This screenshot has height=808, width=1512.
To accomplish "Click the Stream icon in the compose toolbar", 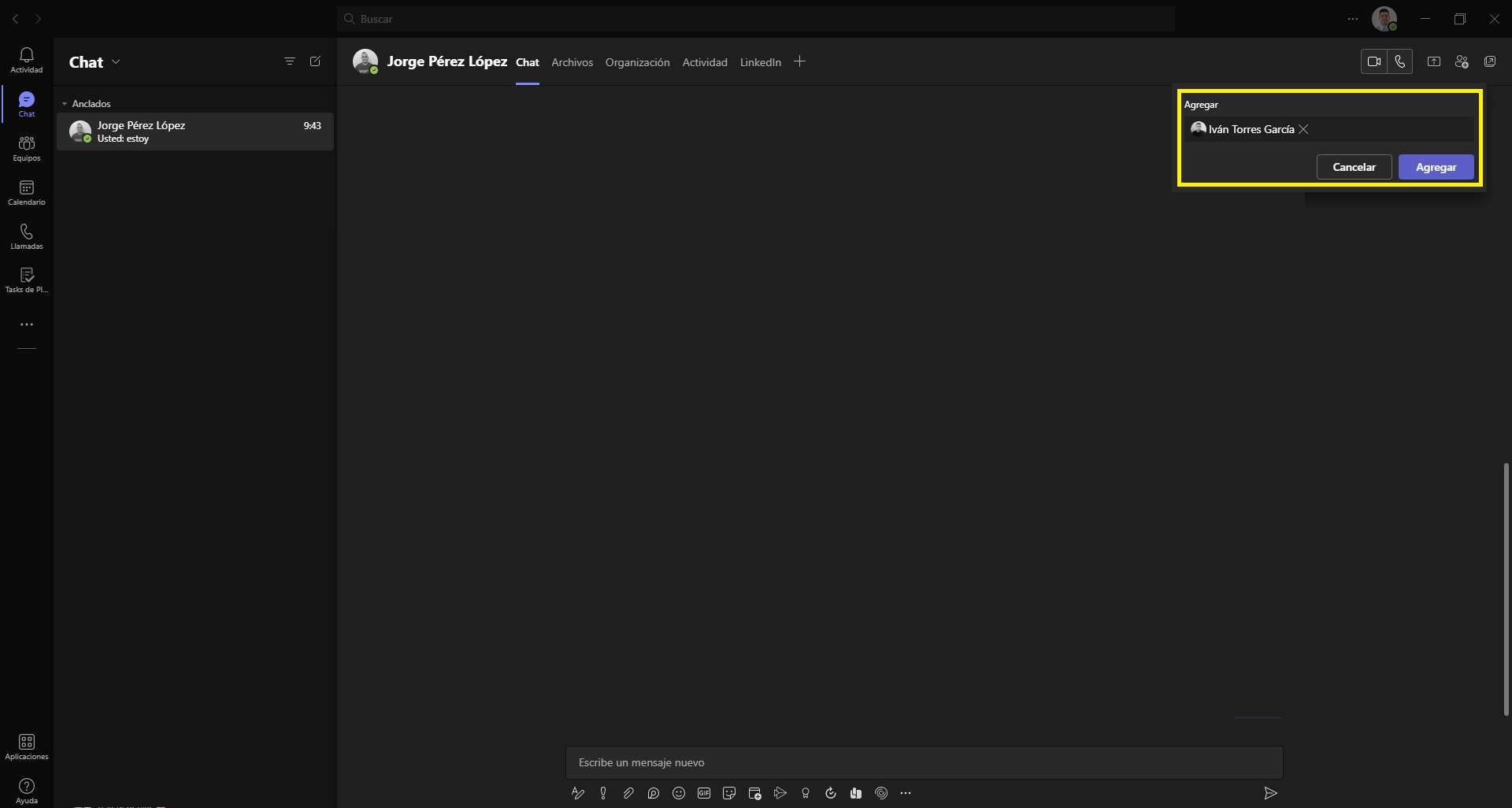I will tap(780, 793).
